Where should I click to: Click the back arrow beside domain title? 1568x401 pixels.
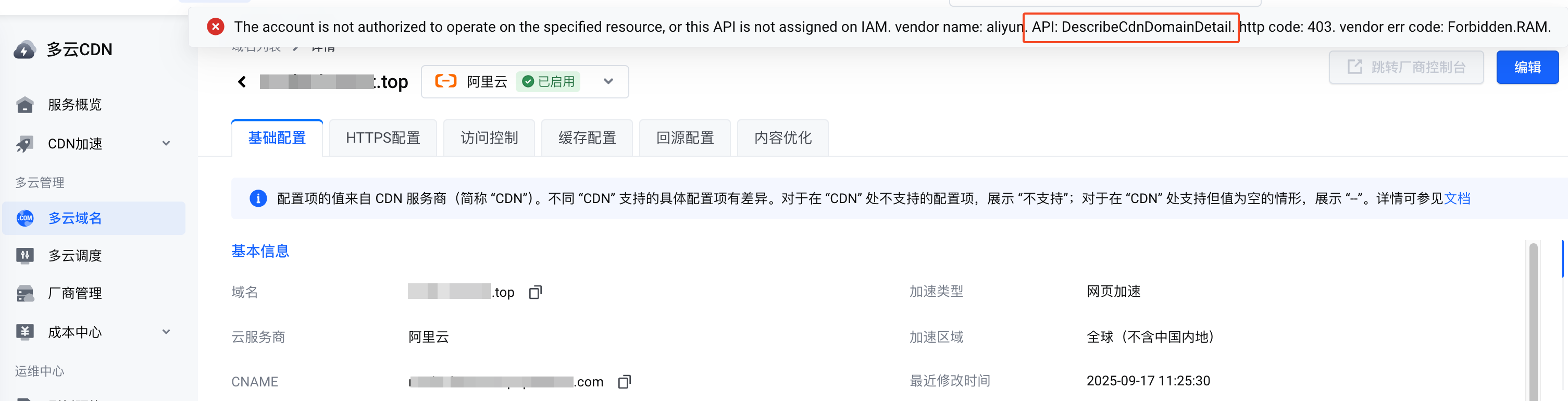[242, 82]
